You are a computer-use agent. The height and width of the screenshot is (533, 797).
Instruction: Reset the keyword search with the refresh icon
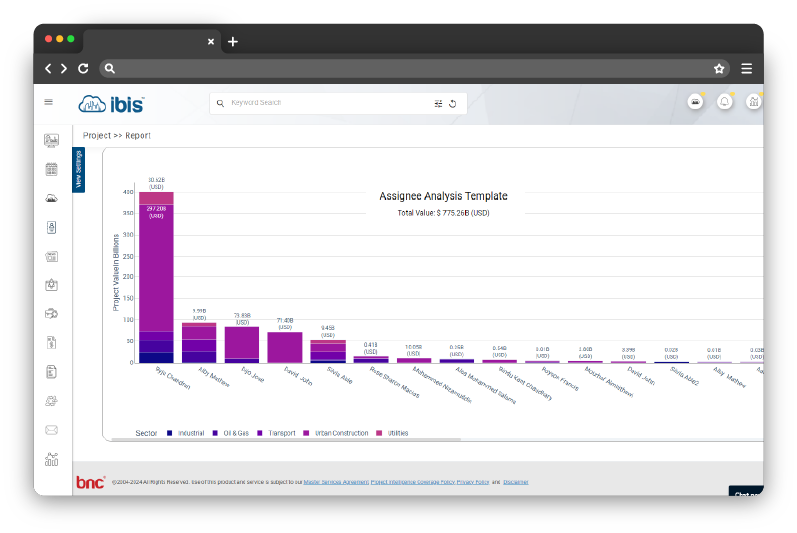pyautogui.click(x=452, y=103)
